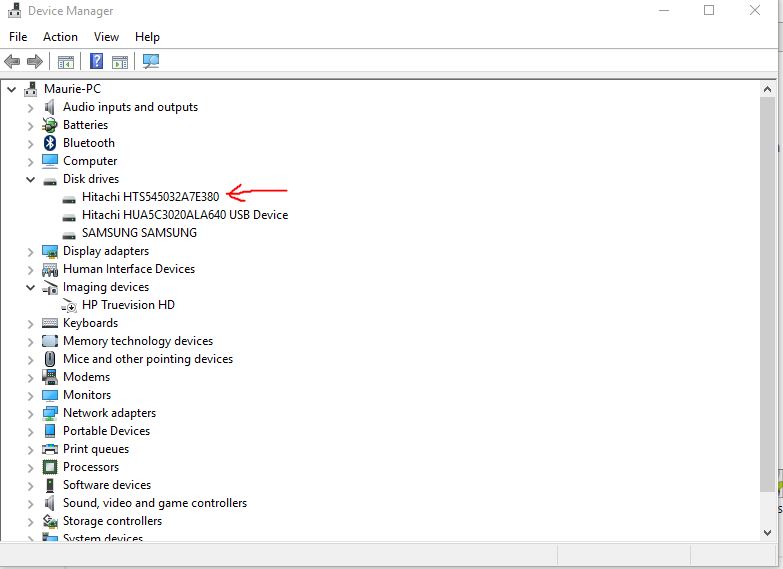783x569 pixels.
Task: Select the Software devices label
Action: point(107,485)
